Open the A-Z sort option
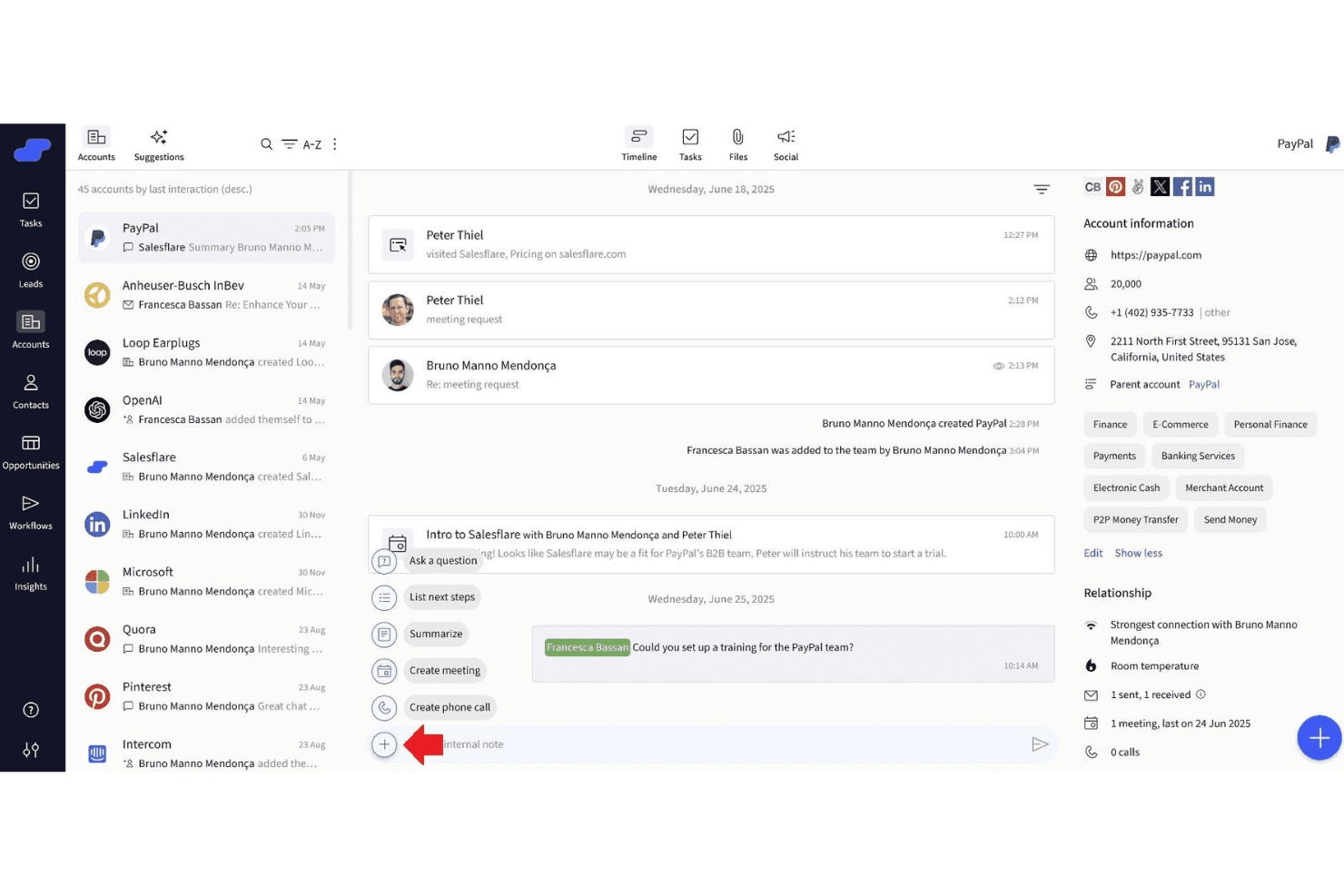This screenshot has width=1344, height=896. pos(312,144)
